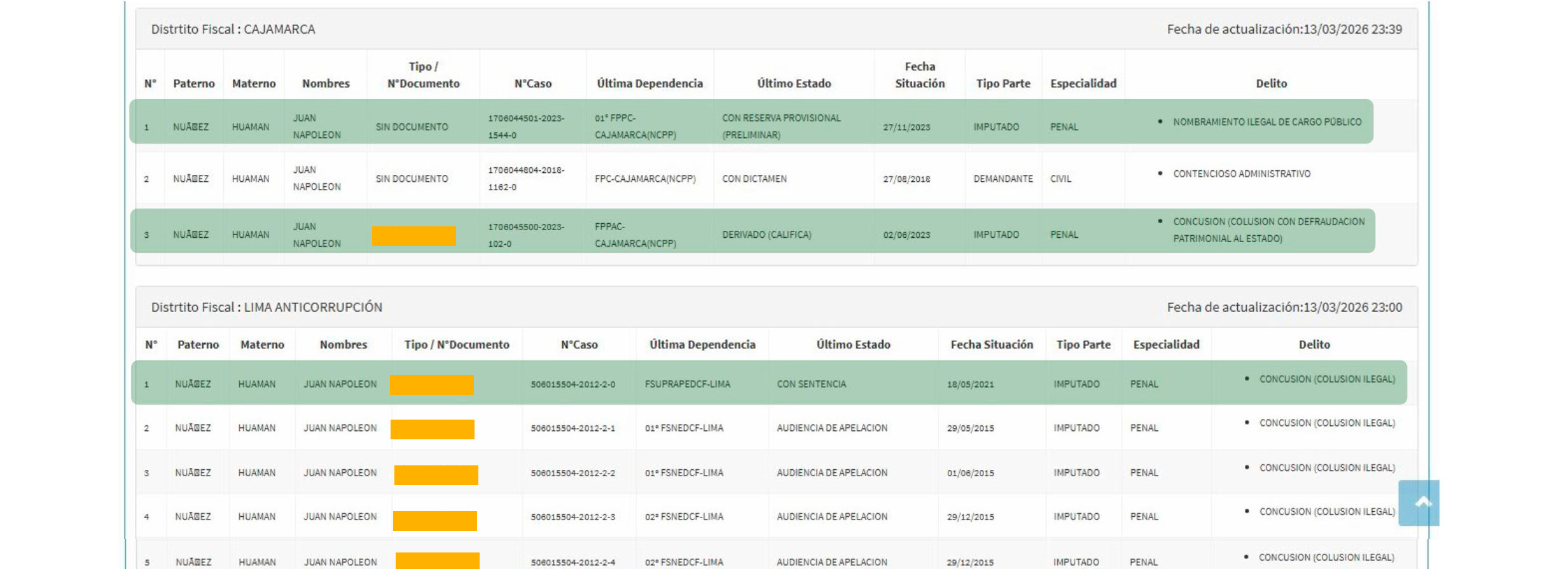Viewport: 1568px width, 569px height.
Task: Click Delito column header in Cajamarca table
Action: pyautogui.click(x=1270, y=83)
